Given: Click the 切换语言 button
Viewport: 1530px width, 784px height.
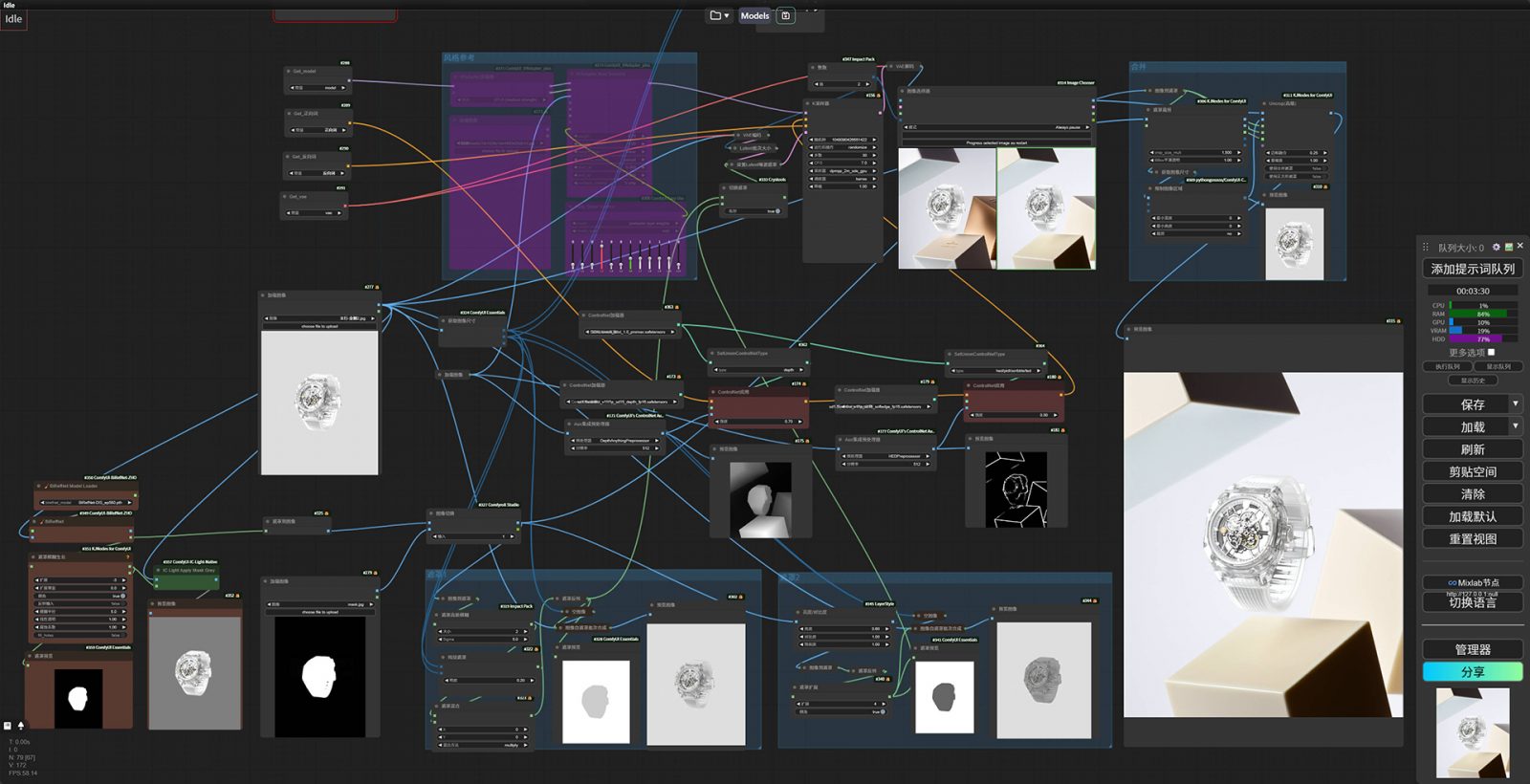Looking at the screenshot, I should 1473,602.
